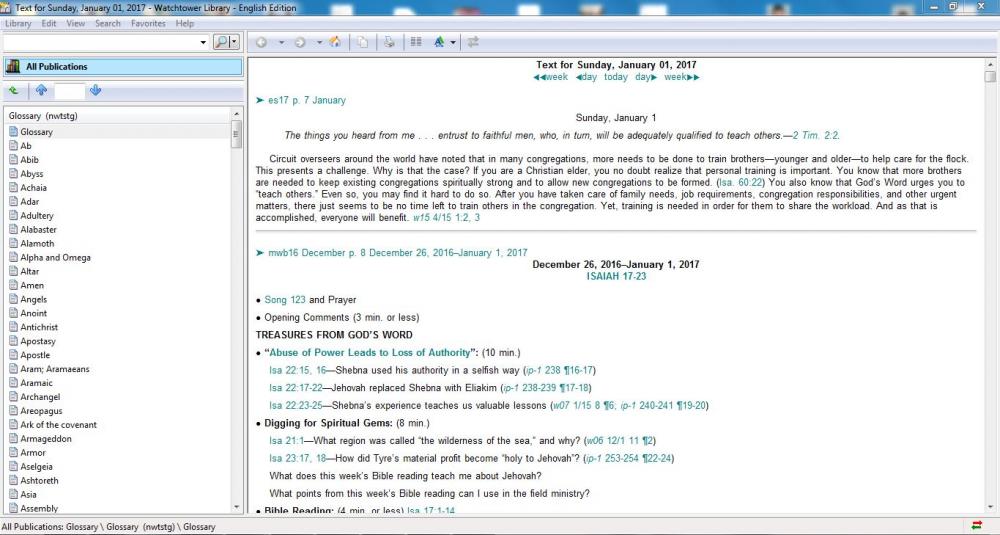Click the All Publications header button
This screenshot has height=535, width=1000.
(122, 67)
